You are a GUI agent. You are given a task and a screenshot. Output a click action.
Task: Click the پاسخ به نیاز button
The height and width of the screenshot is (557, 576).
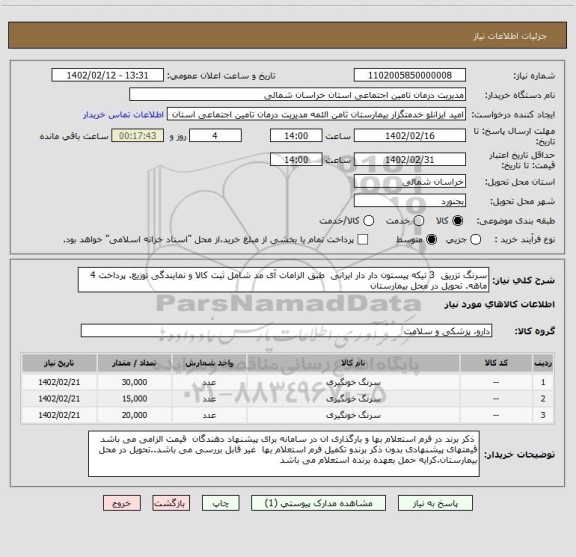(x=435, y=503)
